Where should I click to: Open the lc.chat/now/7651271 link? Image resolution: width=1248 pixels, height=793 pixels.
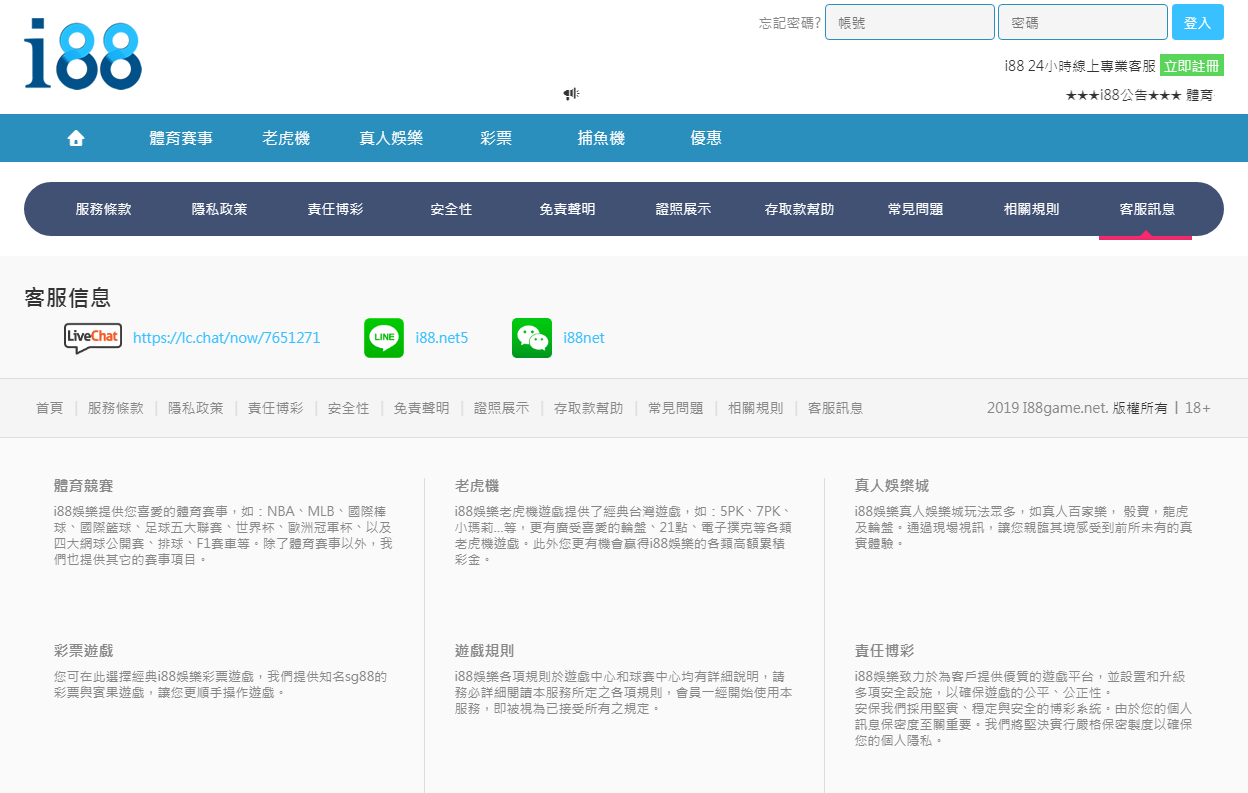[x=226, y=338]
